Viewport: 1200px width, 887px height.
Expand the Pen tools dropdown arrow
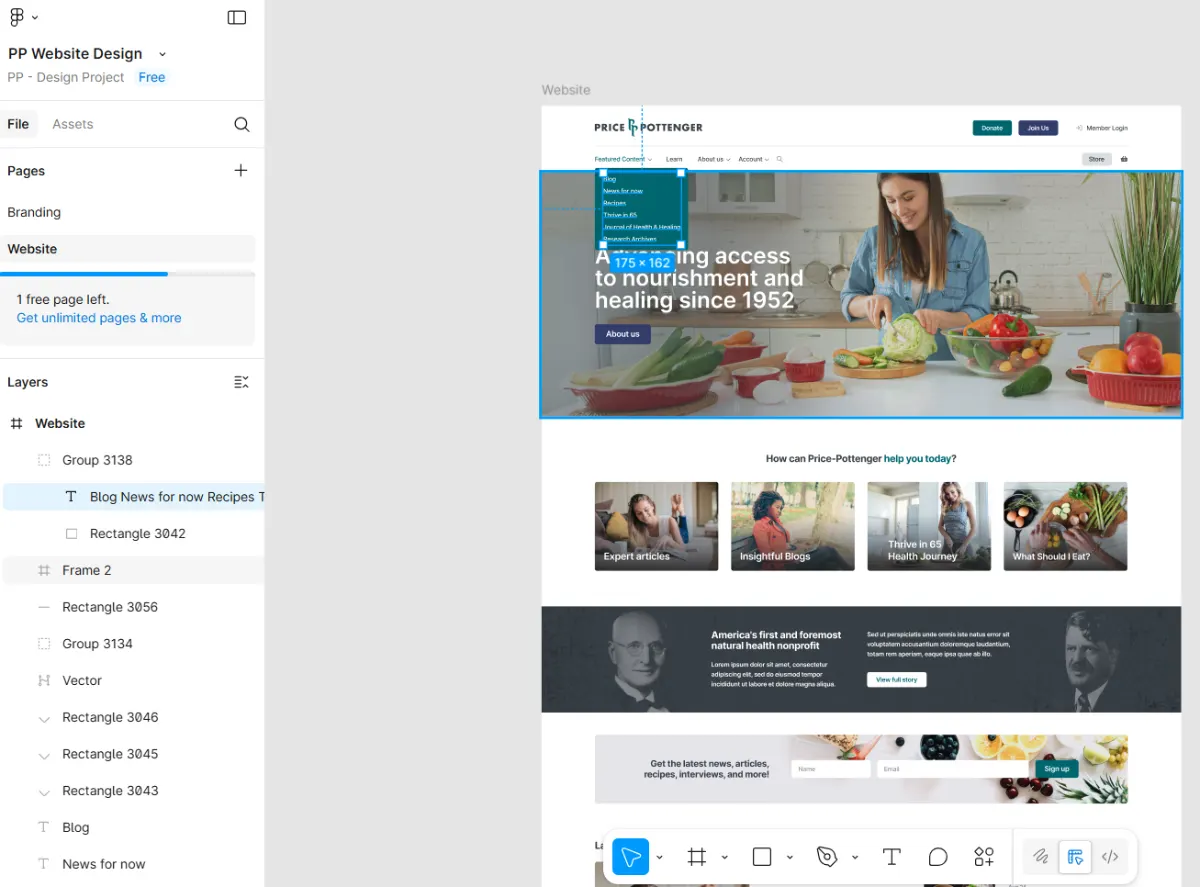pyautogui.click(x=855, y=857)
